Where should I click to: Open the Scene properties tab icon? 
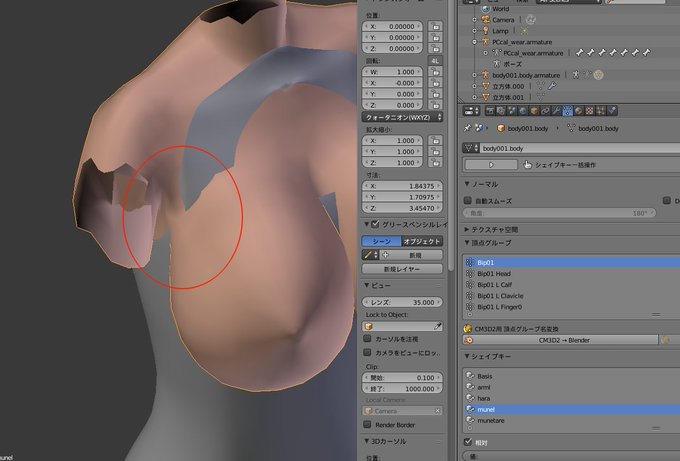(512, 111)
